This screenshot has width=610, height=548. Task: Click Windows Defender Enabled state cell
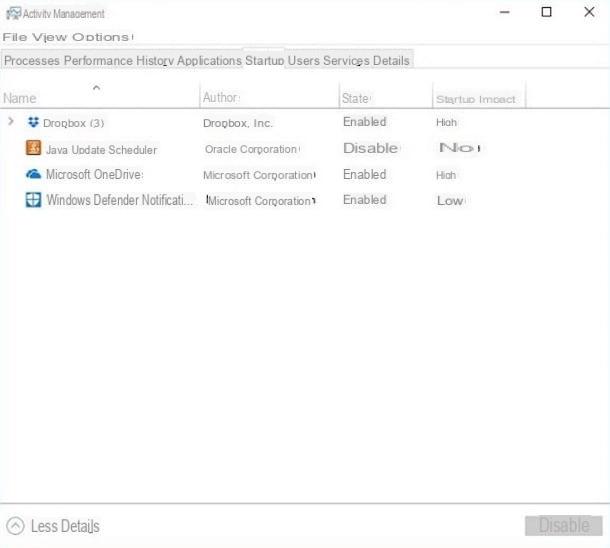pyautogui.click(x=365, y=200)
